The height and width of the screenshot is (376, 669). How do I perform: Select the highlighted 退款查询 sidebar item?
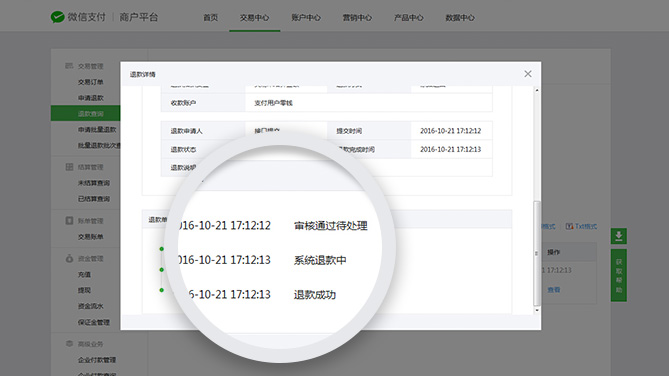click(x=85, y=114)
